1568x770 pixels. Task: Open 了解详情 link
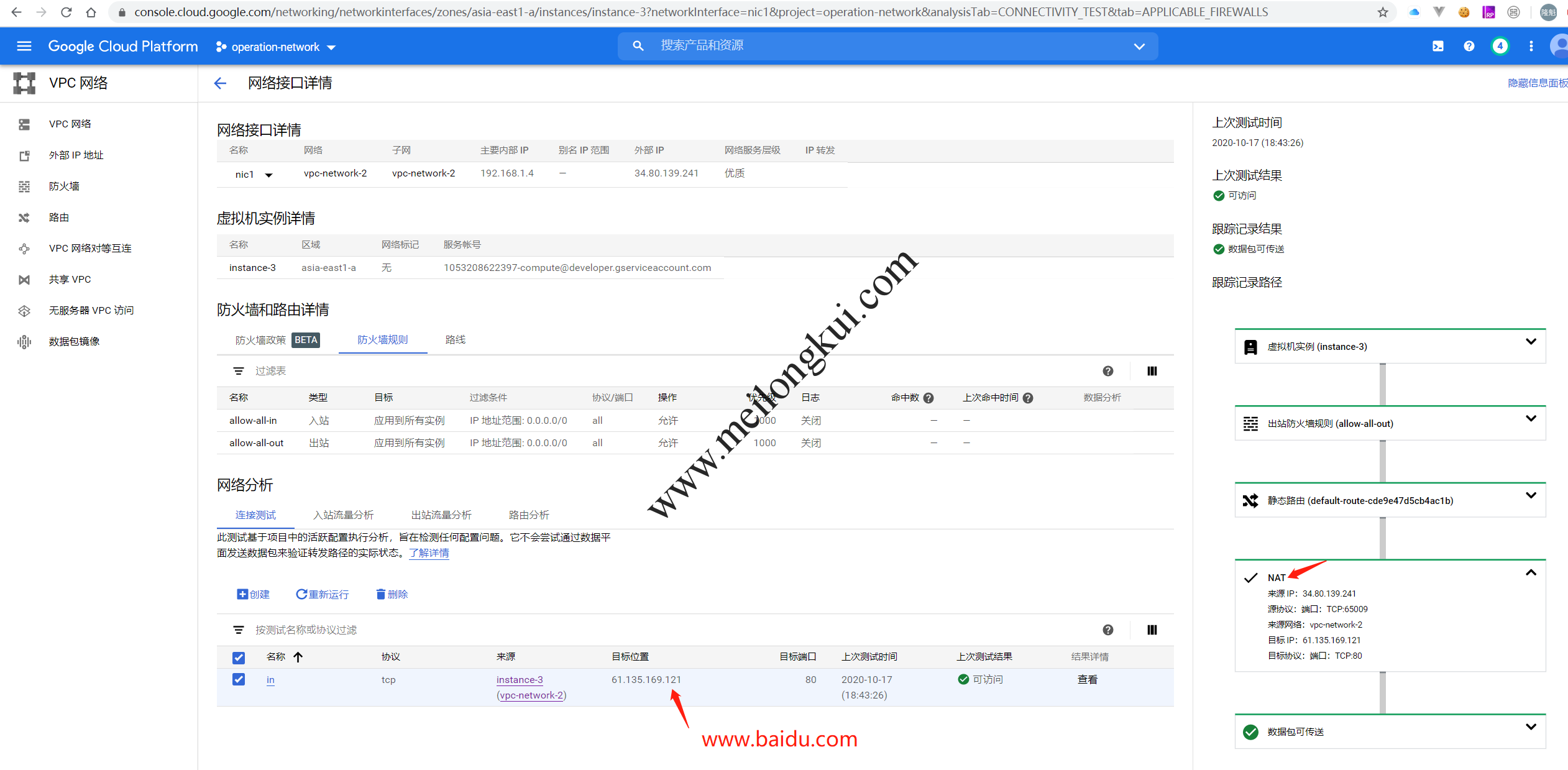429,553
